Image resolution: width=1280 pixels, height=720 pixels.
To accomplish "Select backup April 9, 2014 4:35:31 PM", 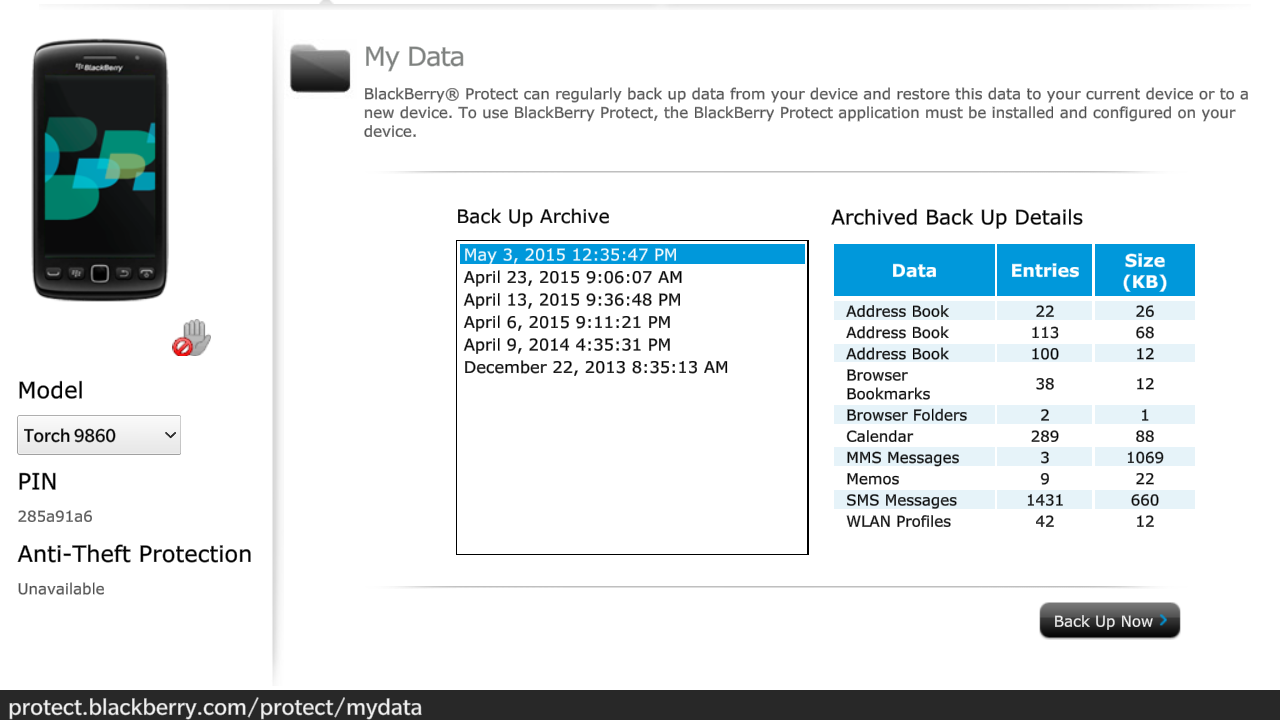I will pyautogui.click(x=632, y=345).
